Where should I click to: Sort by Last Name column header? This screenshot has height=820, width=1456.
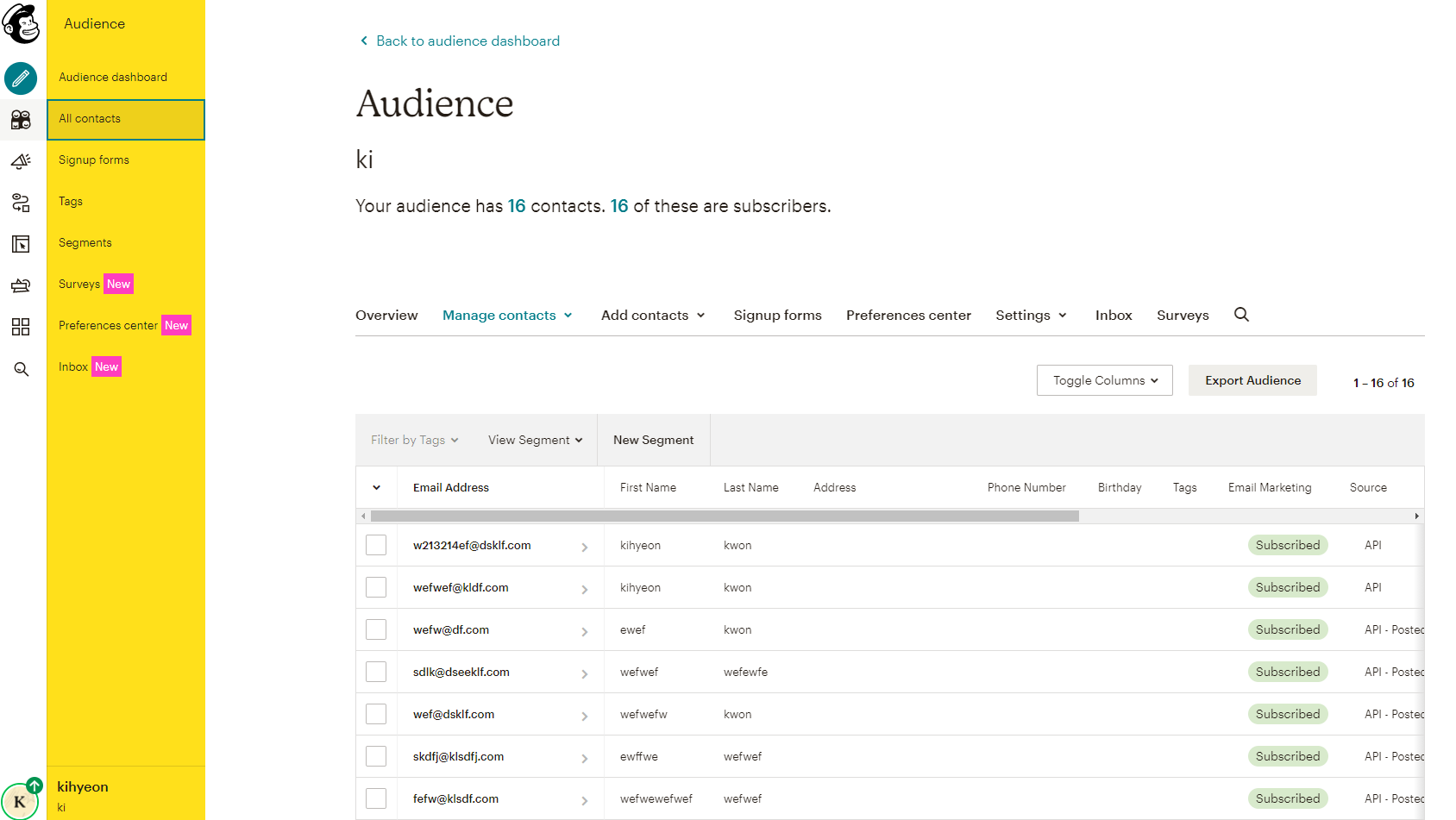751,487
